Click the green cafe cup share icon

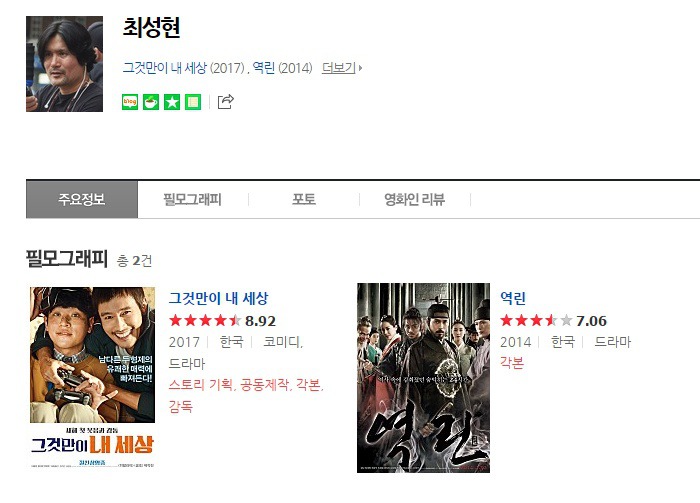click(x=151, y=102)
